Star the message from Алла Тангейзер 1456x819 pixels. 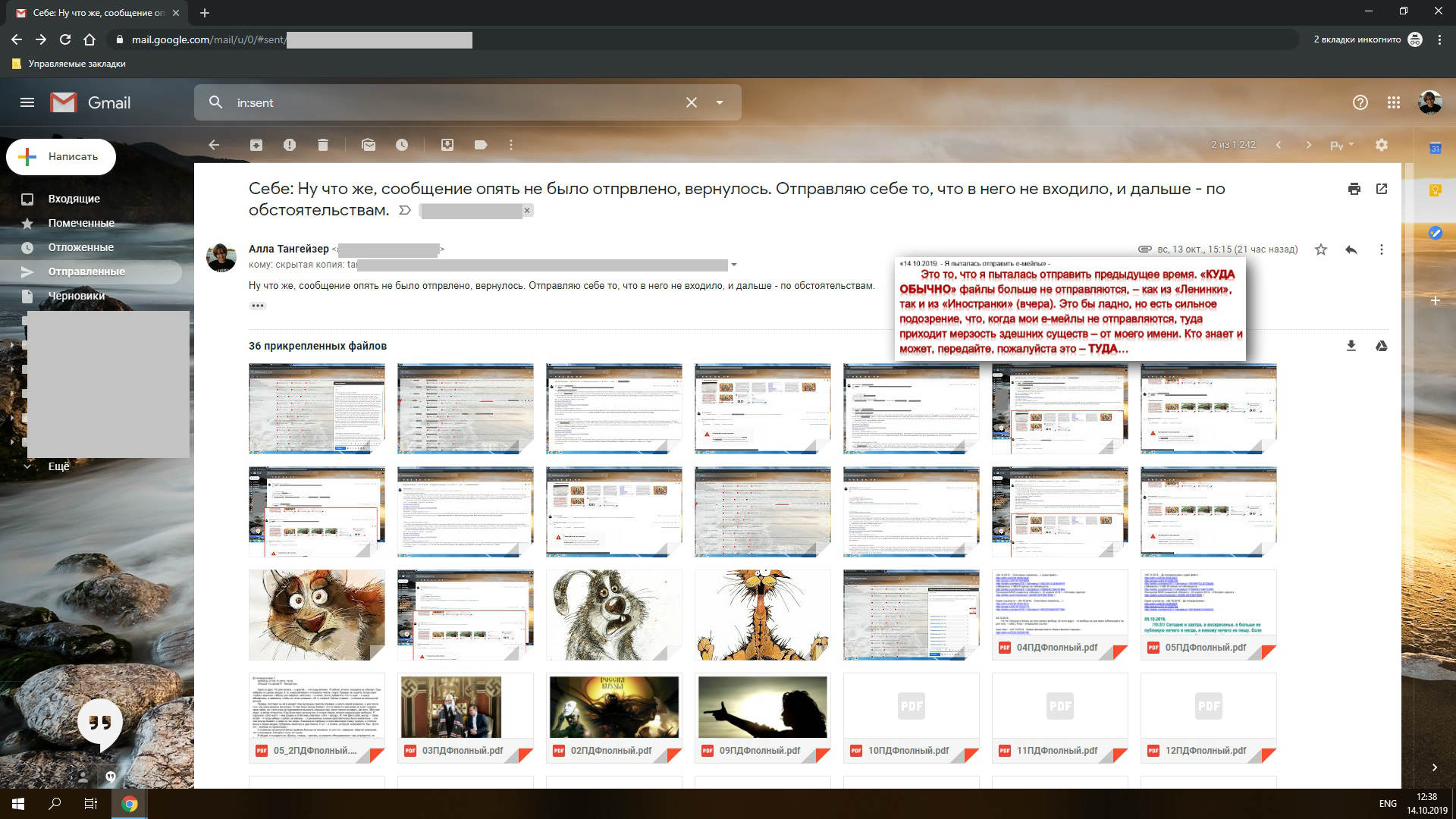tap(1321, 249)
